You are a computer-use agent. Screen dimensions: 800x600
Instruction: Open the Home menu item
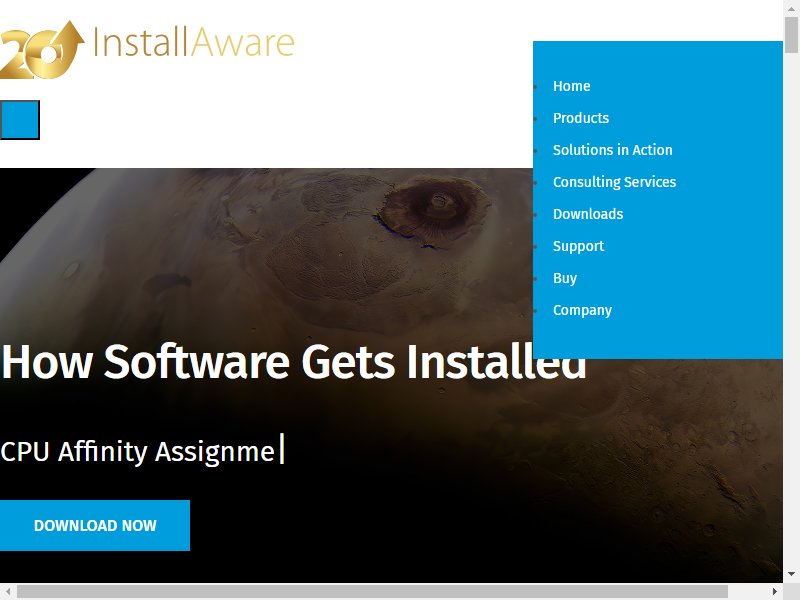coord(571,86)
